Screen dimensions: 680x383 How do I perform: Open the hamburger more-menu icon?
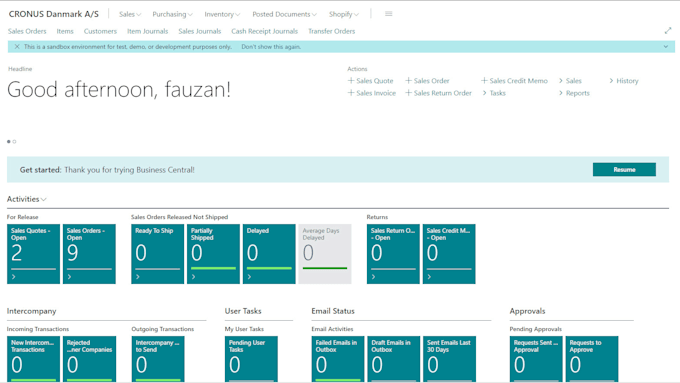click(x=389, y=14)
